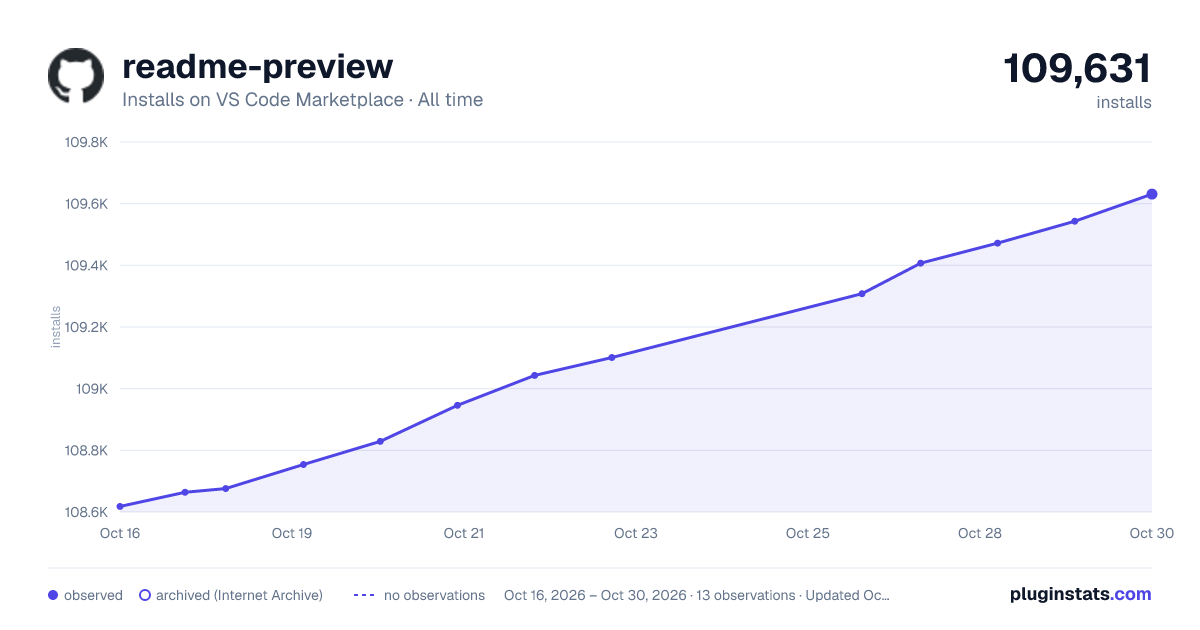Image resolution: width=1200 pixels, height=630 pixels.
Task: Click the Oct 25 x-axis label
Action: [x=808, y=533]
